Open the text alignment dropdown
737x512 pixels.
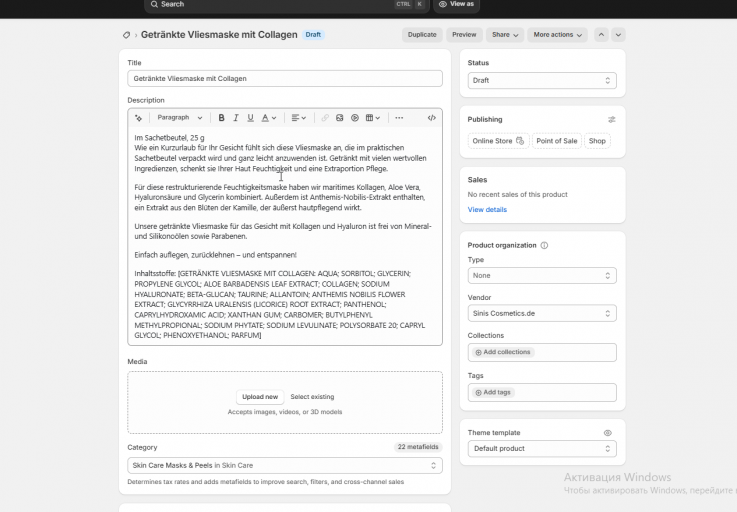coord(298,118)
